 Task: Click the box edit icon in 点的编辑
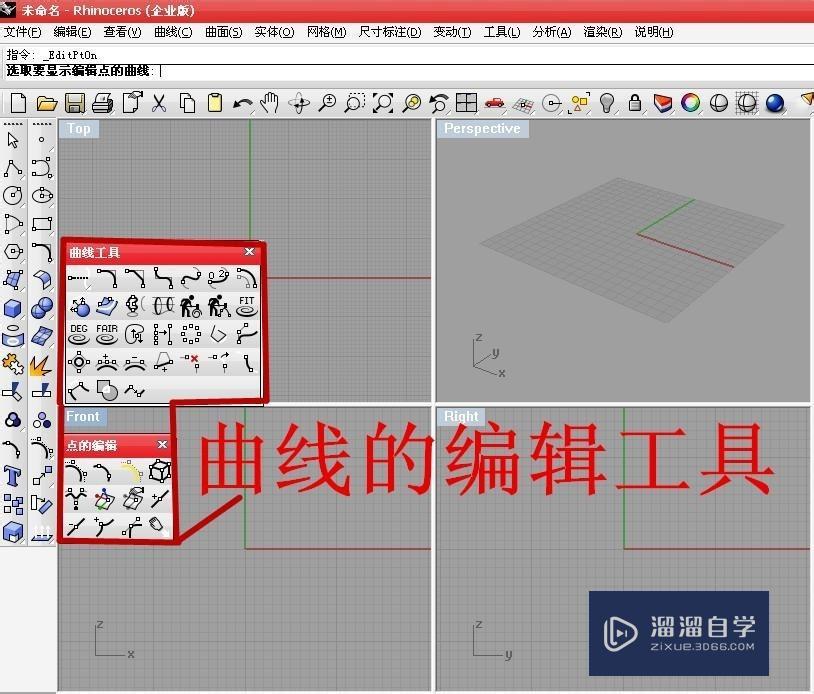pyautogui.click(x=159, y=472)
